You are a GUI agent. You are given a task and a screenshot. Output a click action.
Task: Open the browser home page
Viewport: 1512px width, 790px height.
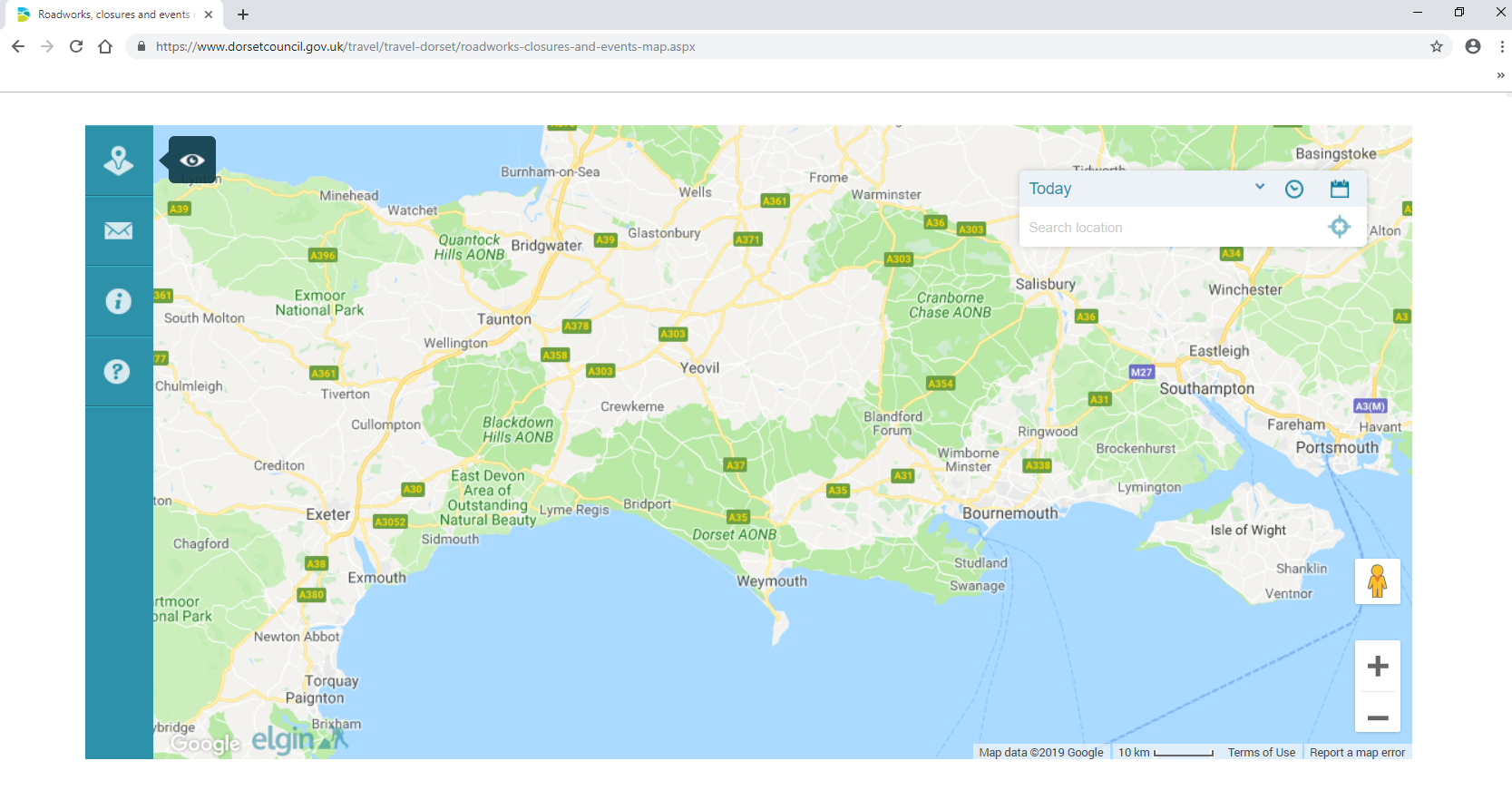105,46
